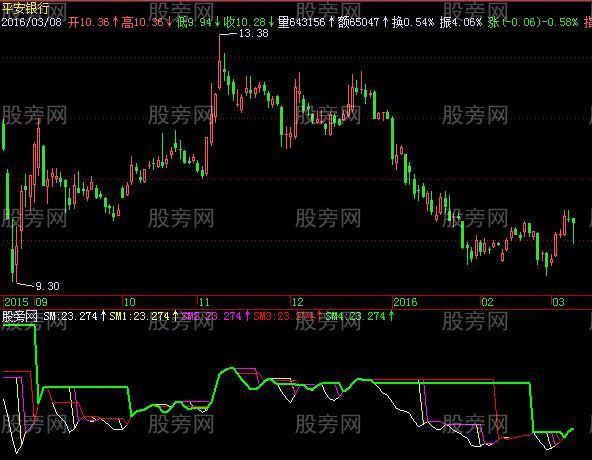The height and width of the screenshot is (460, 592).
Task: Select the high price 高10.36 value
Action: [x=143, y=22]
